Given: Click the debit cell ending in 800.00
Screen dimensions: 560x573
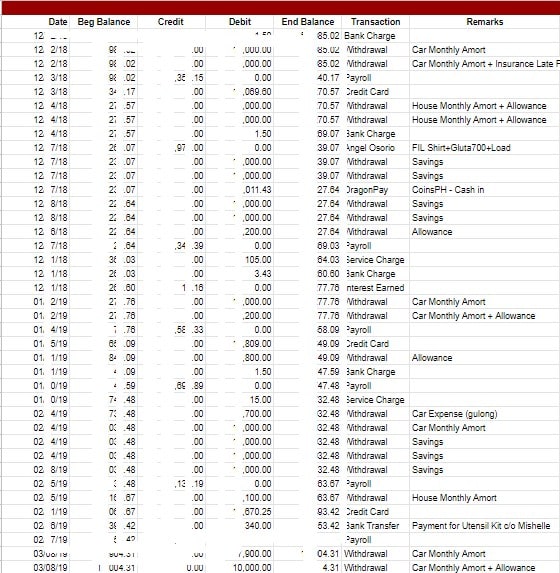Looking at the screenshot, I should (239, 358).
